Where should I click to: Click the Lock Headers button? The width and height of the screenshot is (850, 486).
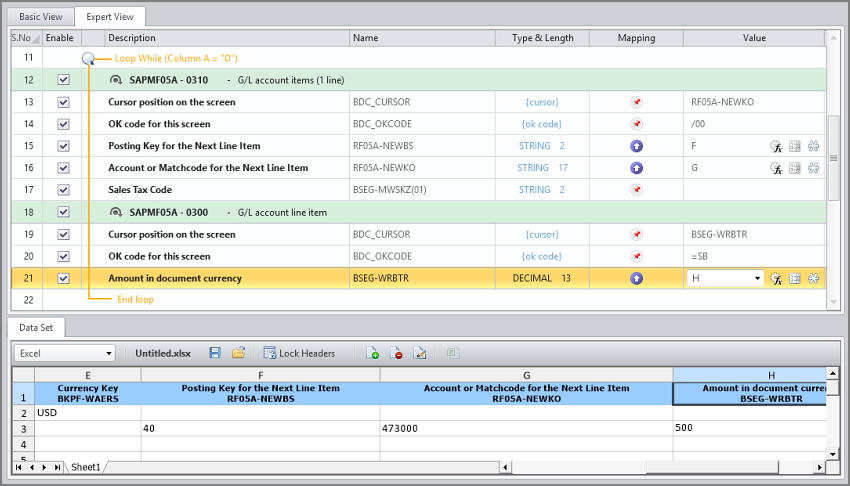(x=299, y=353)
